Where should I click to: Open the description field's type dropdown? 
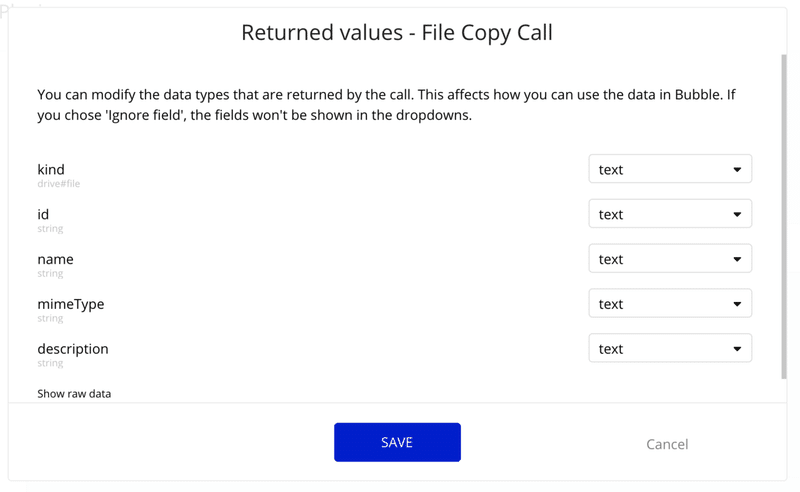(x=670, y=349)
